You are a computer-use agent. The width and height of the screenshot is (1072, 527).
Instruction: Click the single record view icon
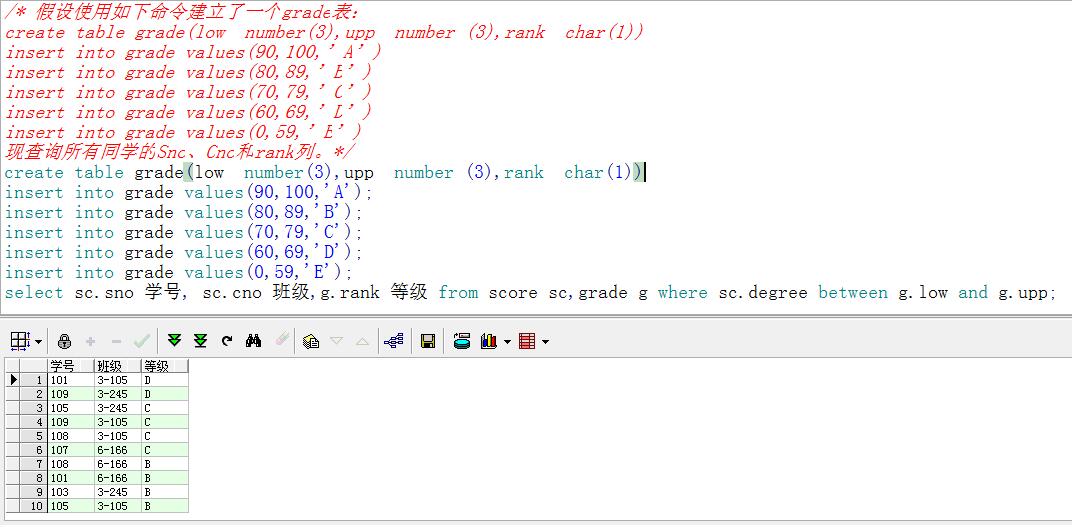pyautogui.click(x=311, y=340)
